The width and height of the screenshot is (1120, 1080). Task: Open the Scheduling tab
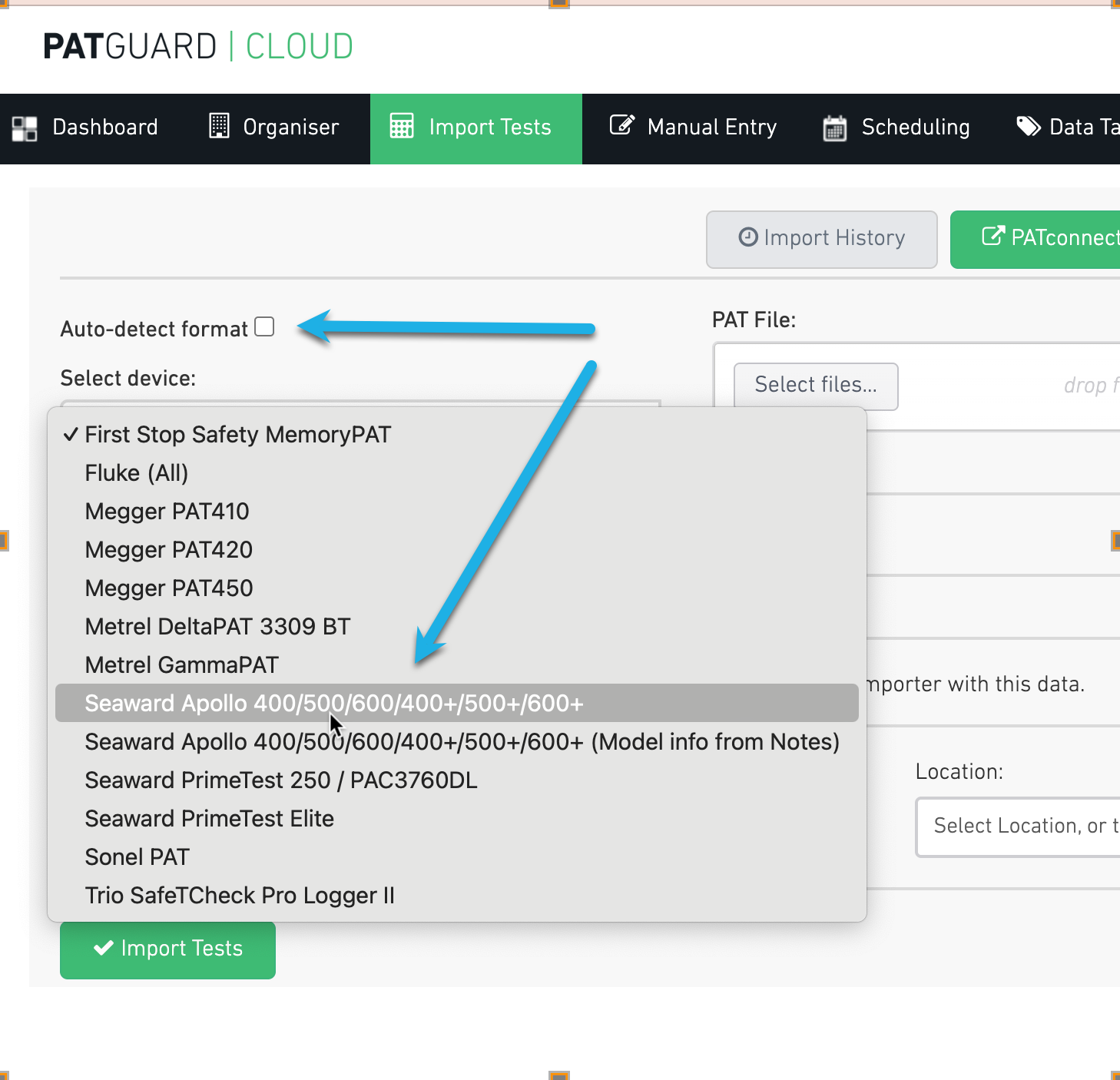click(x=896, y=128)
